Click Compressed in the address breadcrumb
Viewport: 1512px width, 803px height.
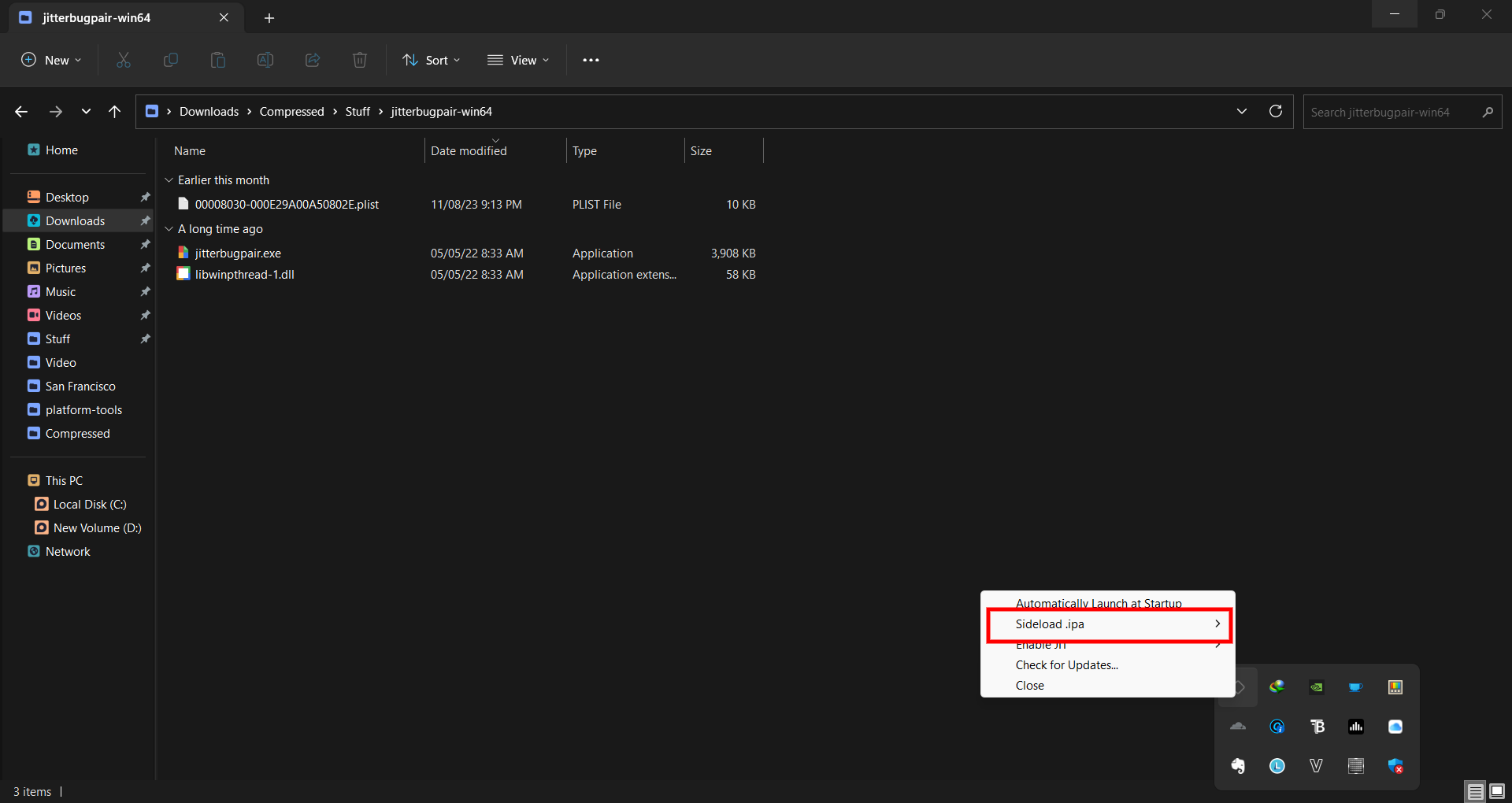tap(291, 112)
